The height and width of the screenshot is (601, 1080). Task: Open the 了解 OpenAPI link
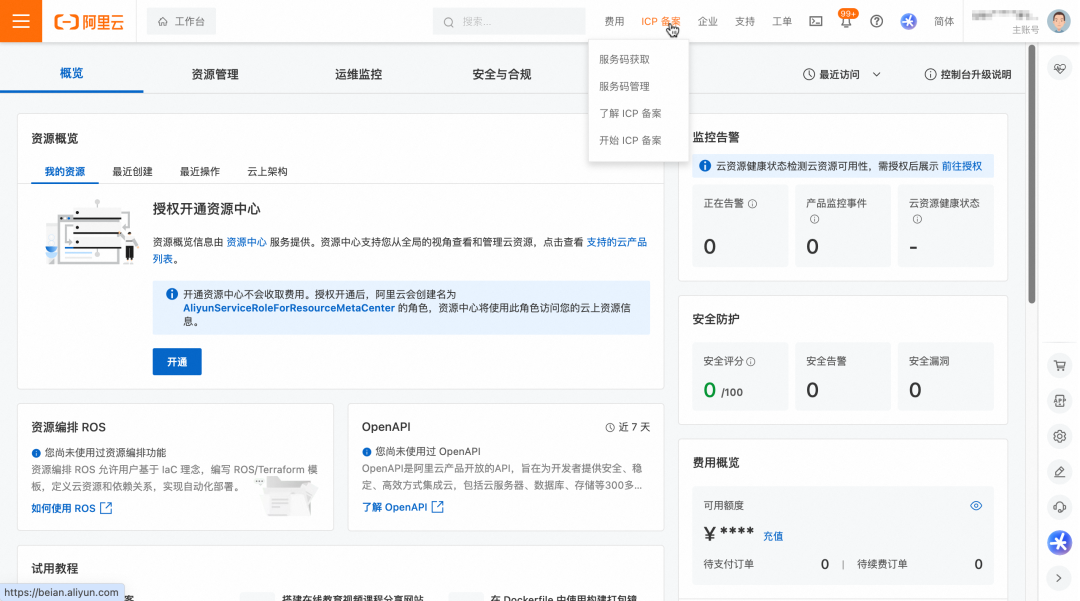(x=402, y=507)
